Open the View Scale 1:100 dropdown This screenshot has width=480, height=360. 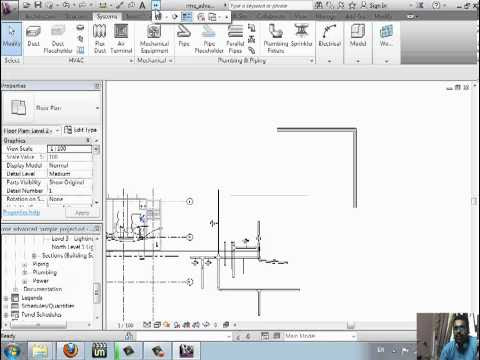69,149
